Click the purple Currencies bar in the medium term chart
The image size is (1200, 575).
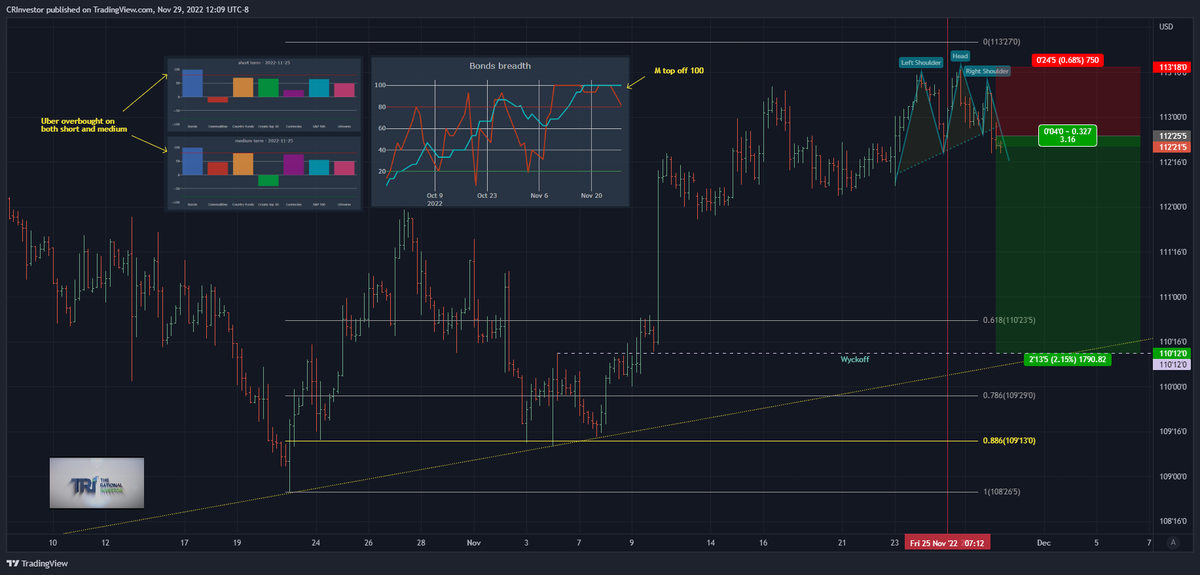click(294, 165)
